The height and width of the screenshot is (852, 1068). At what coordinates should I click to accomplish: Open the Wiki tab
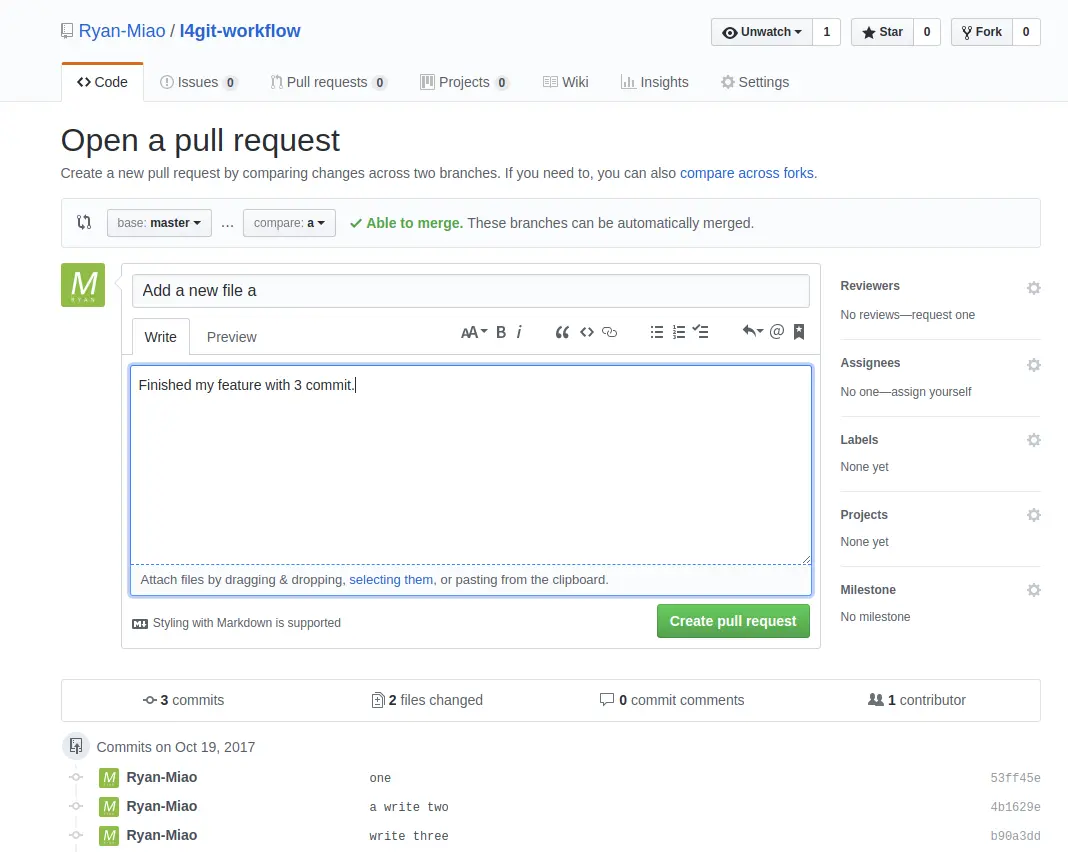pyautogui.click(x=565, y=82)
